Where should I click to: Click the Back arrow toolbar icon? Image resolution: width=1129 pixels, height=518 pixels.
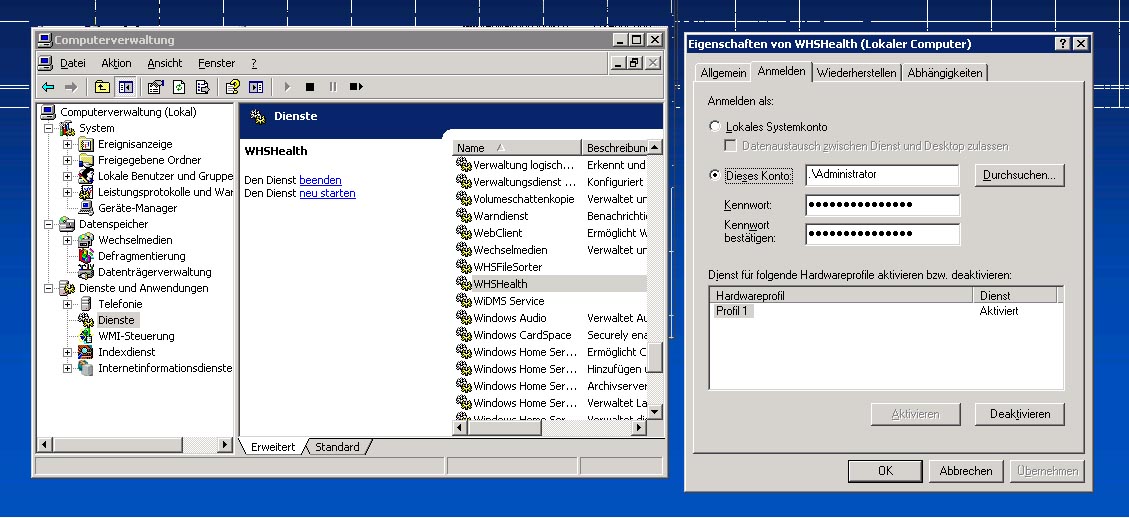pyautogui.click(x=48, y=87)
